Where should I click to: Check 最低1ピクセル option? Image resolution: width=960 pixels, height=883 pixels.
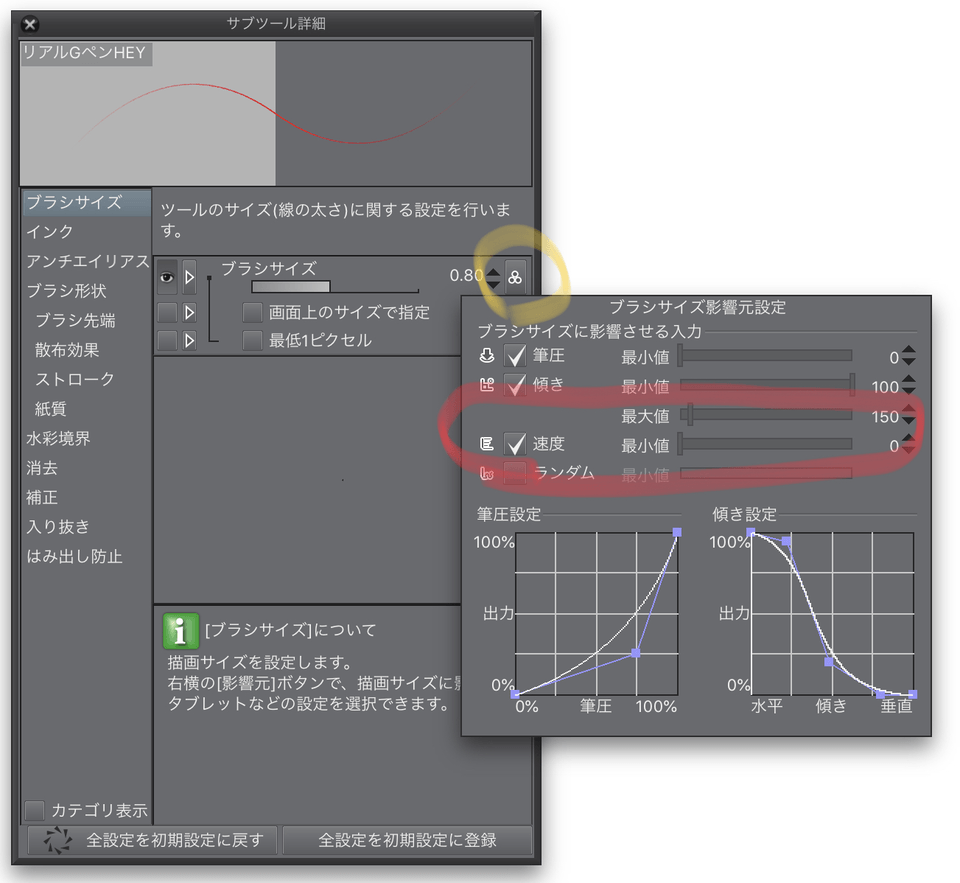click(251, 340)
